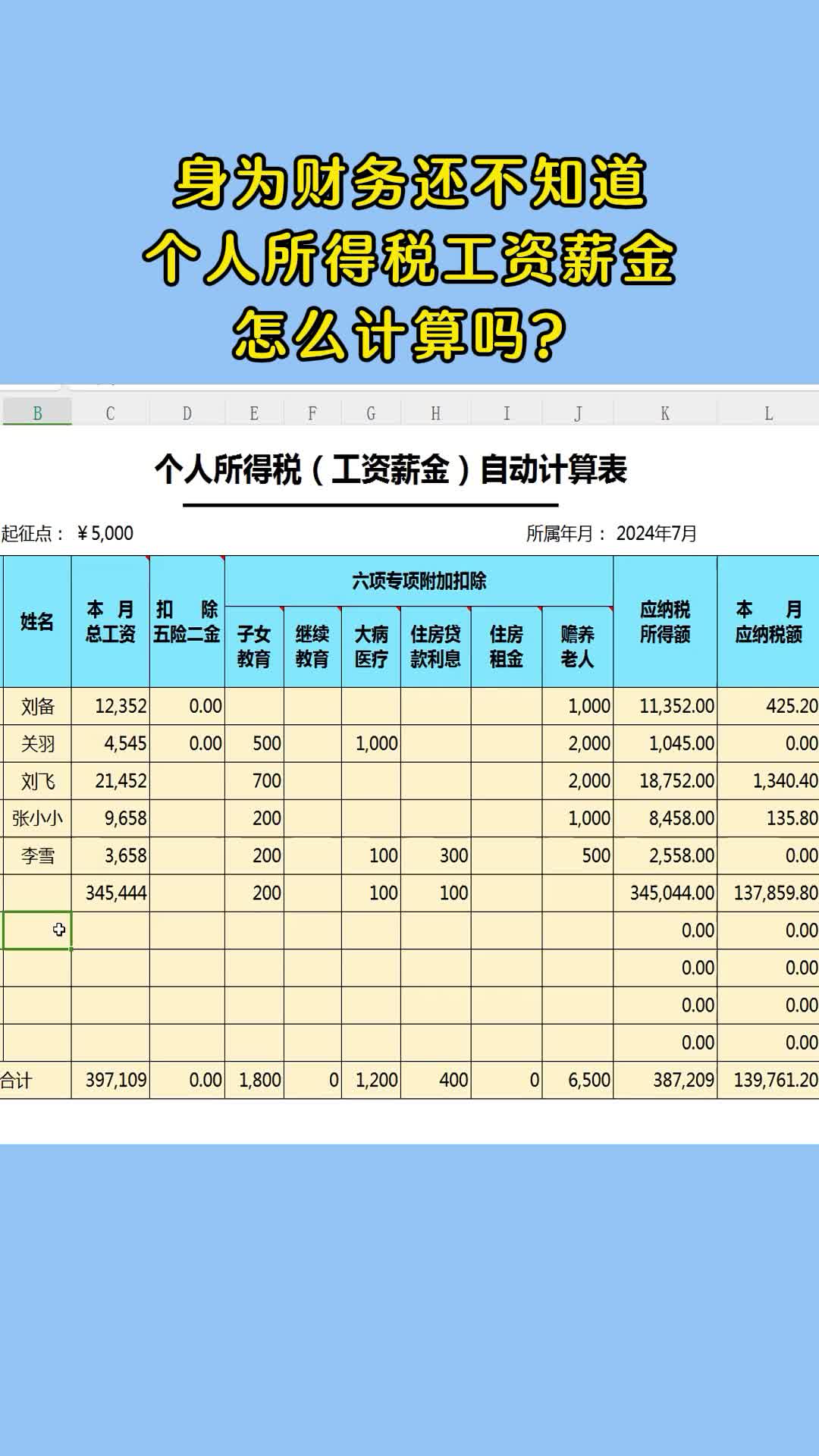Select 关羽's 子女教育 cell 500
The height and width of the screenshot is (1456, 819).
(x=254, y=743)
